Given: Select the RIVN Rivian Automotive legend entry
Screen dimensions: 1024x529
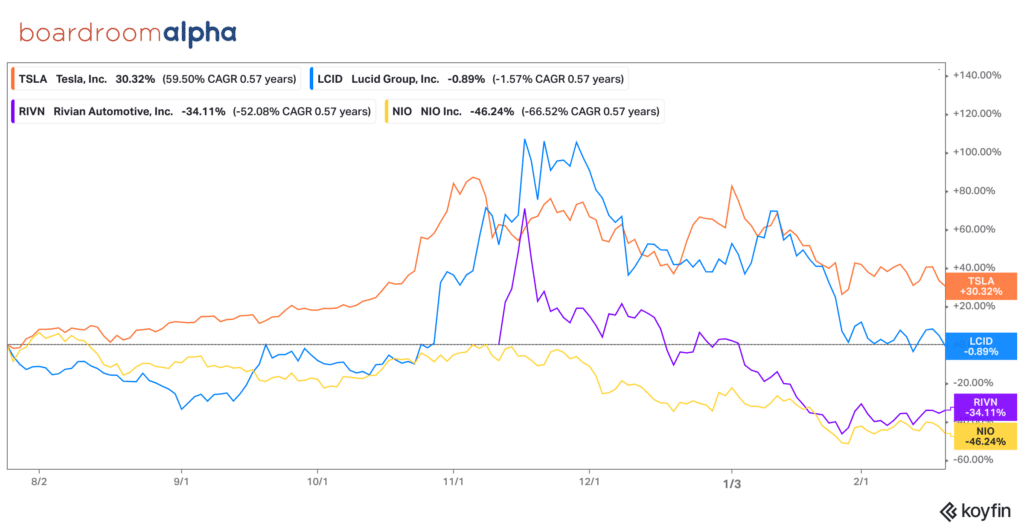Looking at the screenshot, I should [x=193, y=112].
